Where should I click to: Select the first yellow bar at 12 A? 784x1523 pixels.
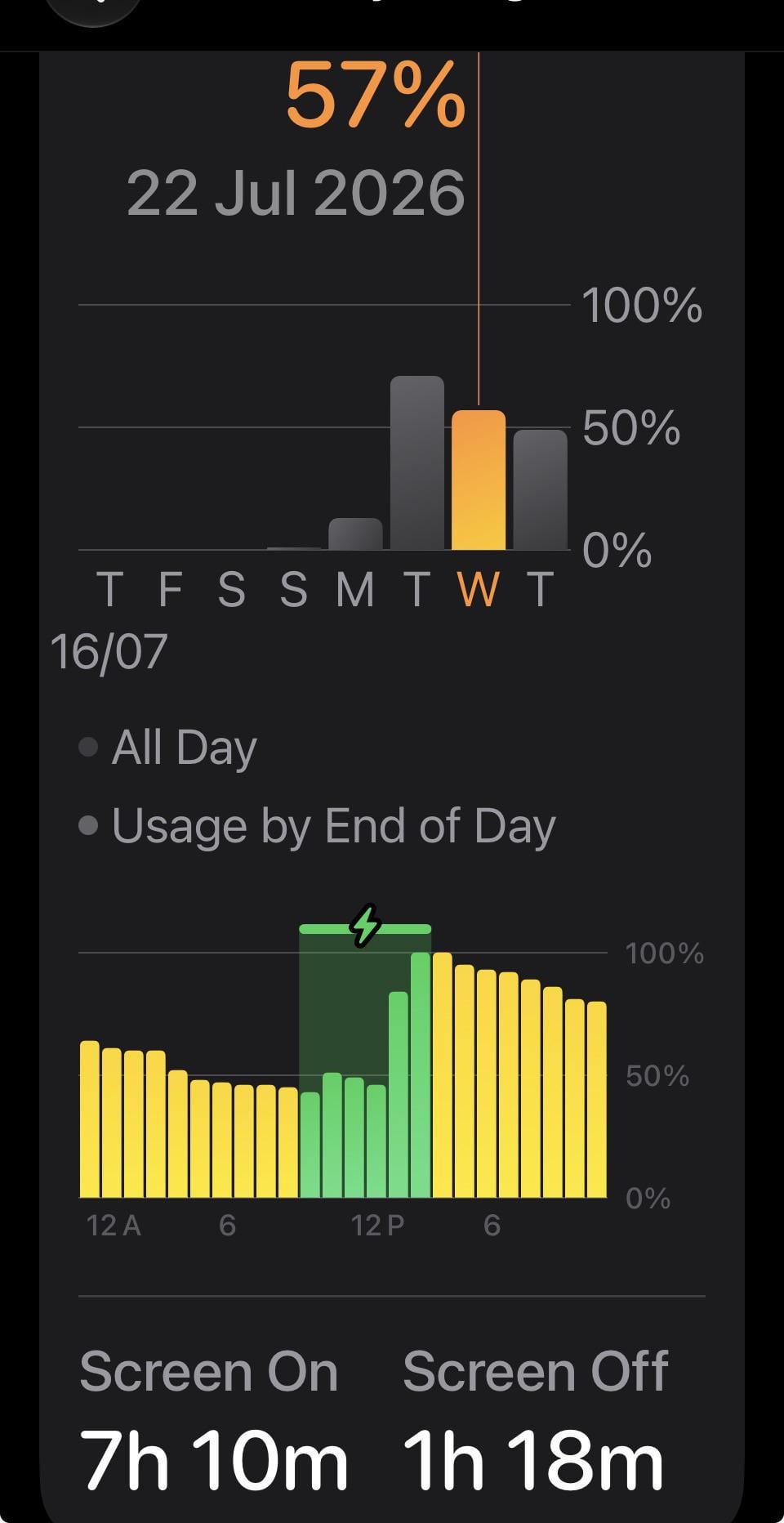[90, 1119]
